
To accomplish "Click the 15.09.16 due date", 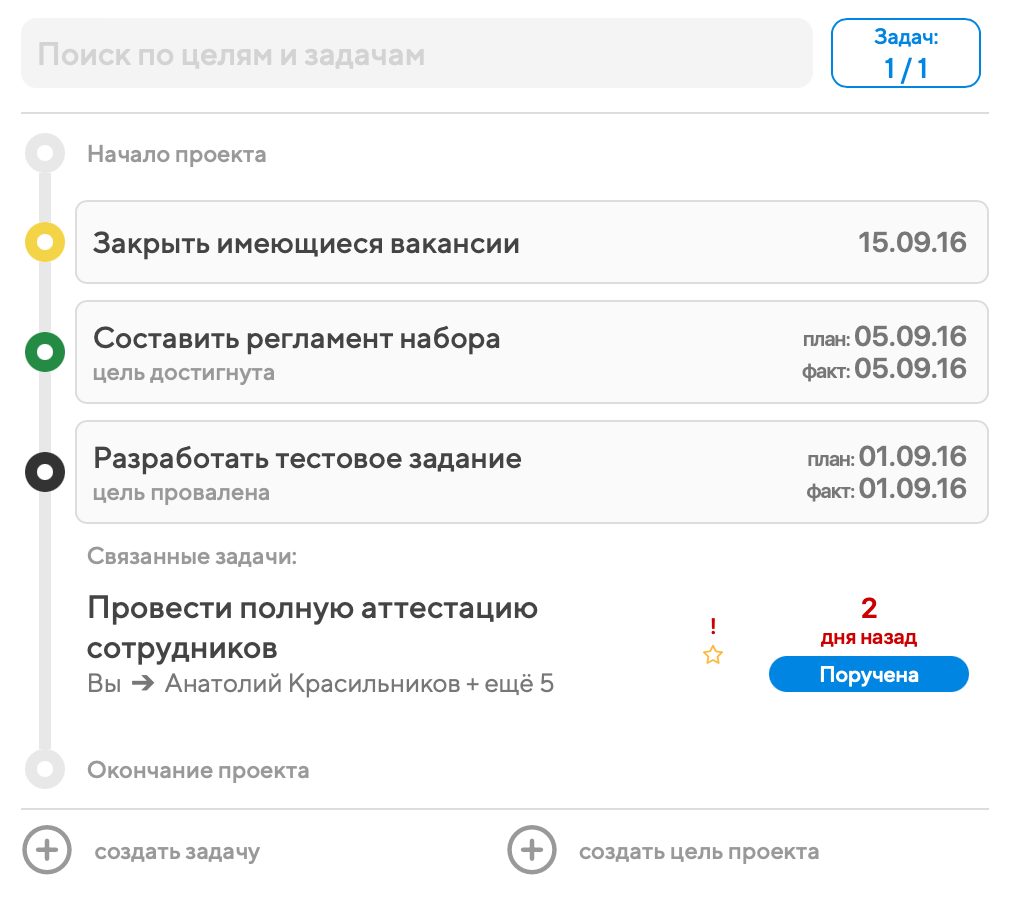I will point(911,243).
